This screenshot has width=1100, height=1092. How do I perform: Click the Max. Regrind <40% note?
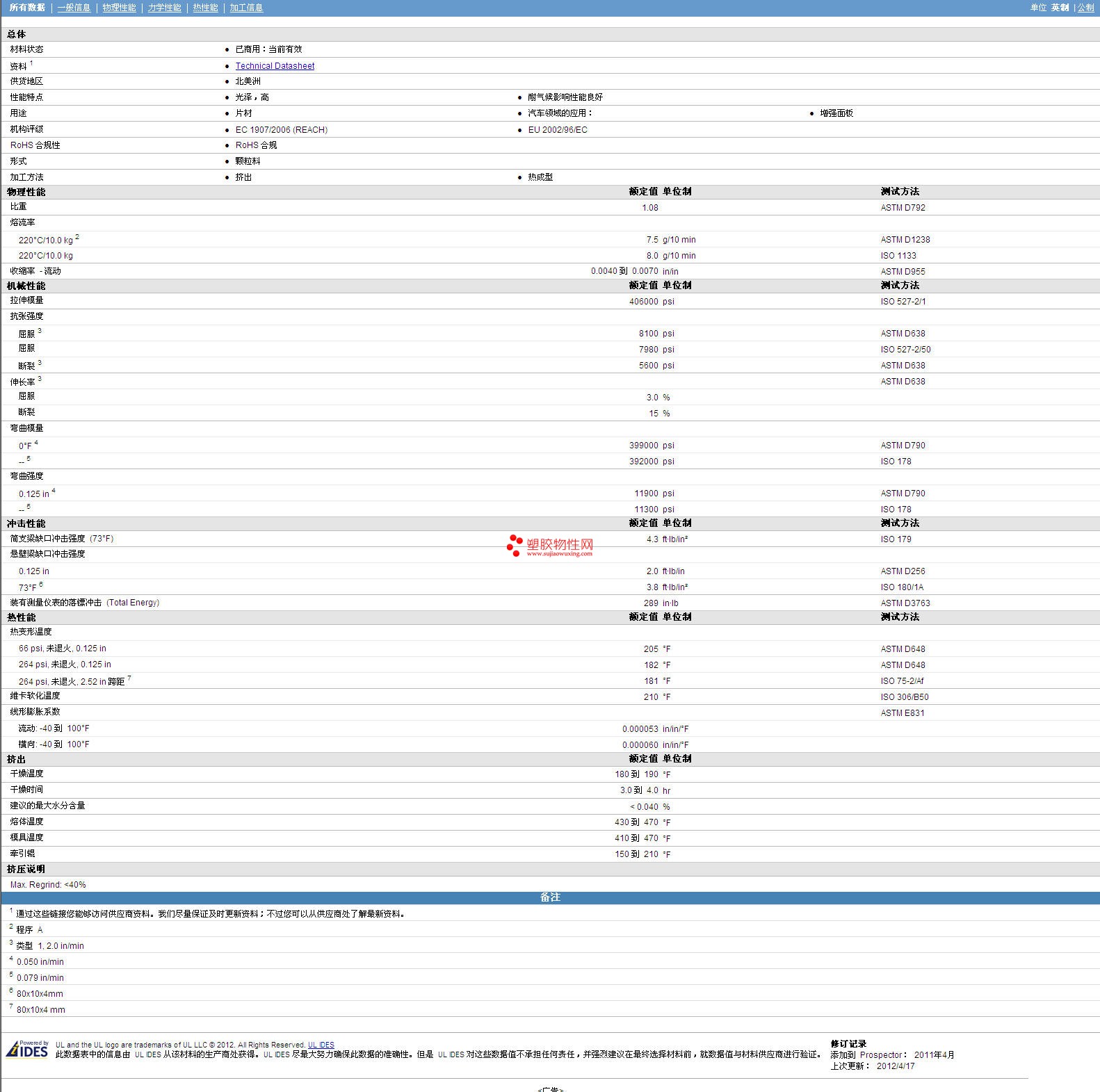pyautogui.click(x=48, y=885)
